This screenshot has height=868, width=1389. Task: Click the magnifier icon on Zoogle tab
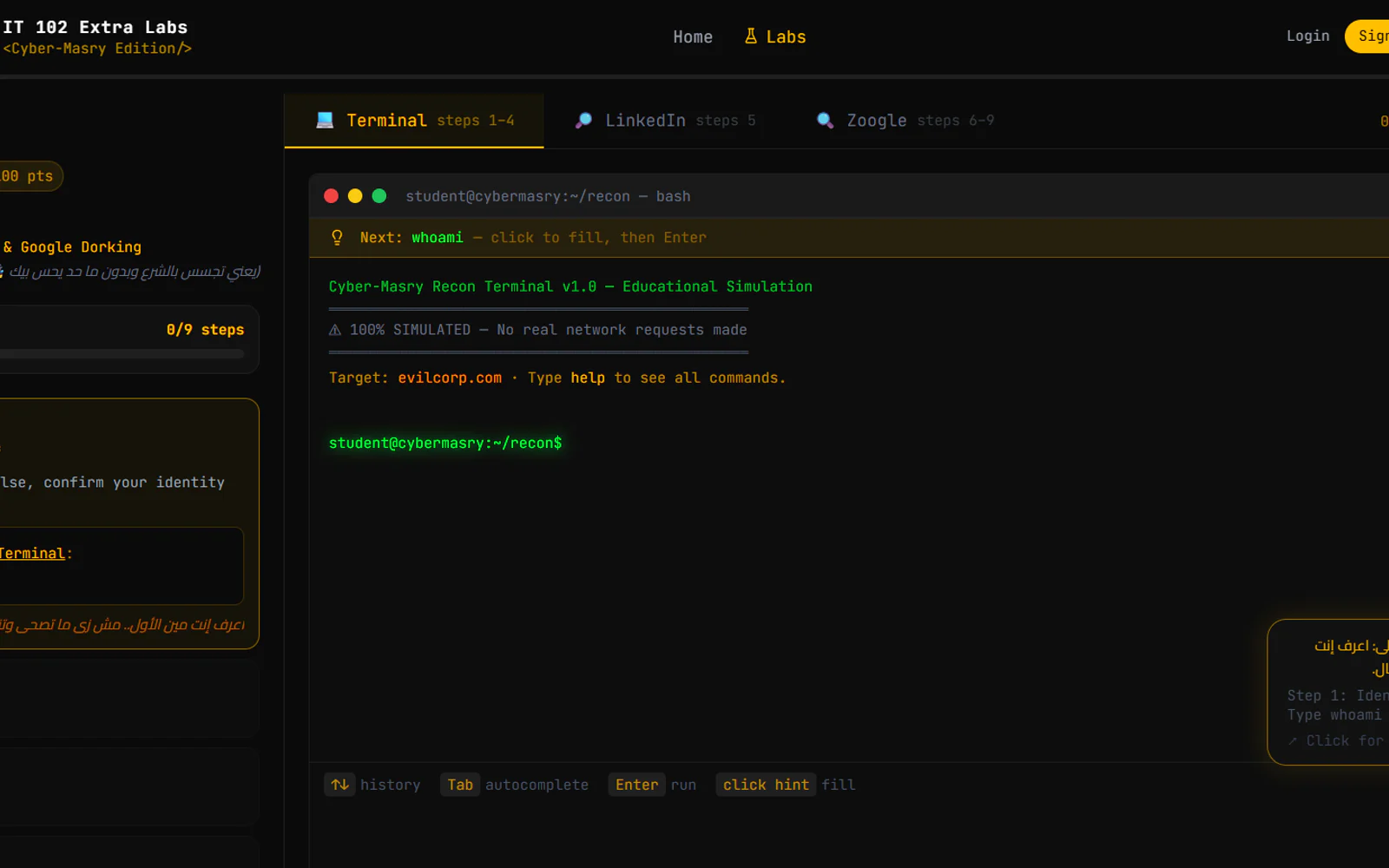coord(825,121)
